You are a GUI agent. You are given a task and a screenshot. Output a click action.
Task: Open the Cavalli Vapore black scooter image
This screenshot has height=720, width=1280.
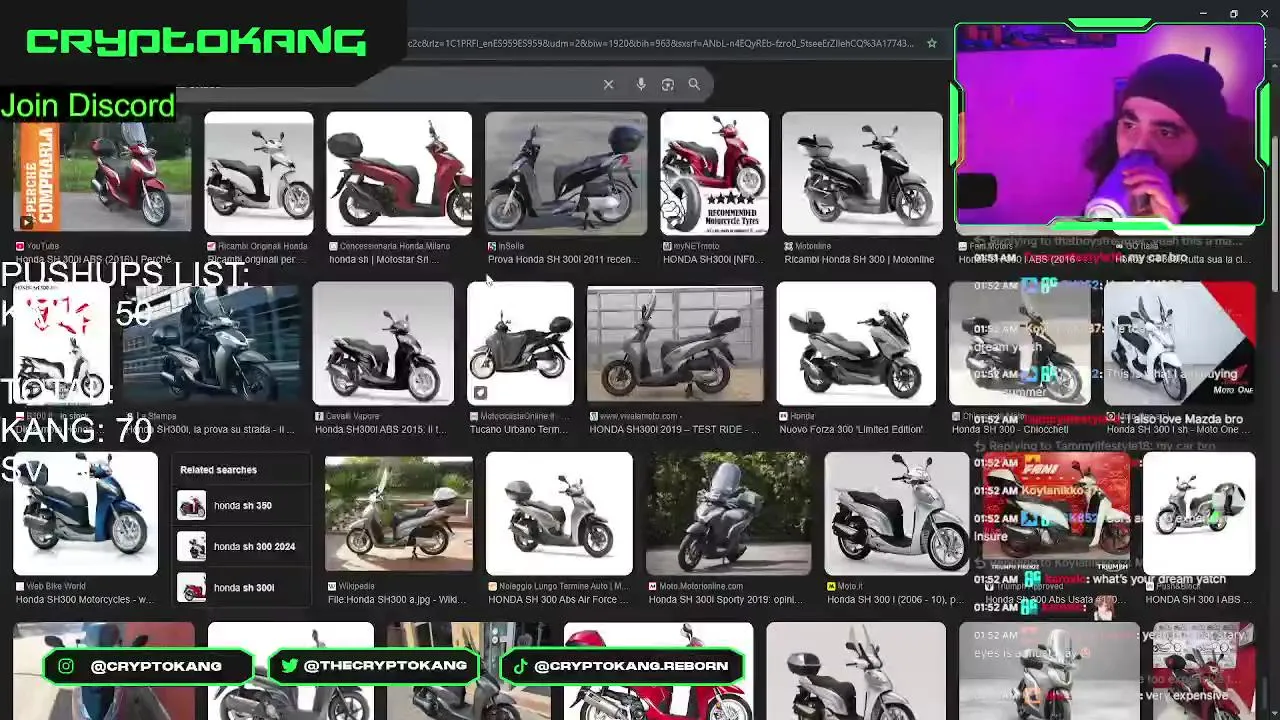(x=383, y=344)
